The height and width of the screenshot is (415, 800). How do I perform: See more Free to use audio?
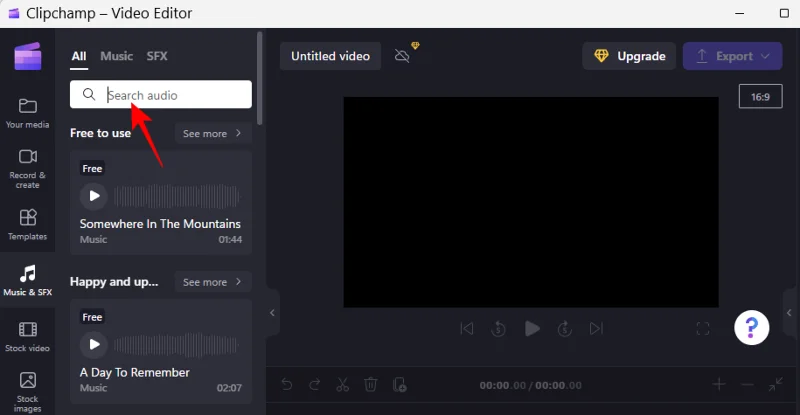212,133
